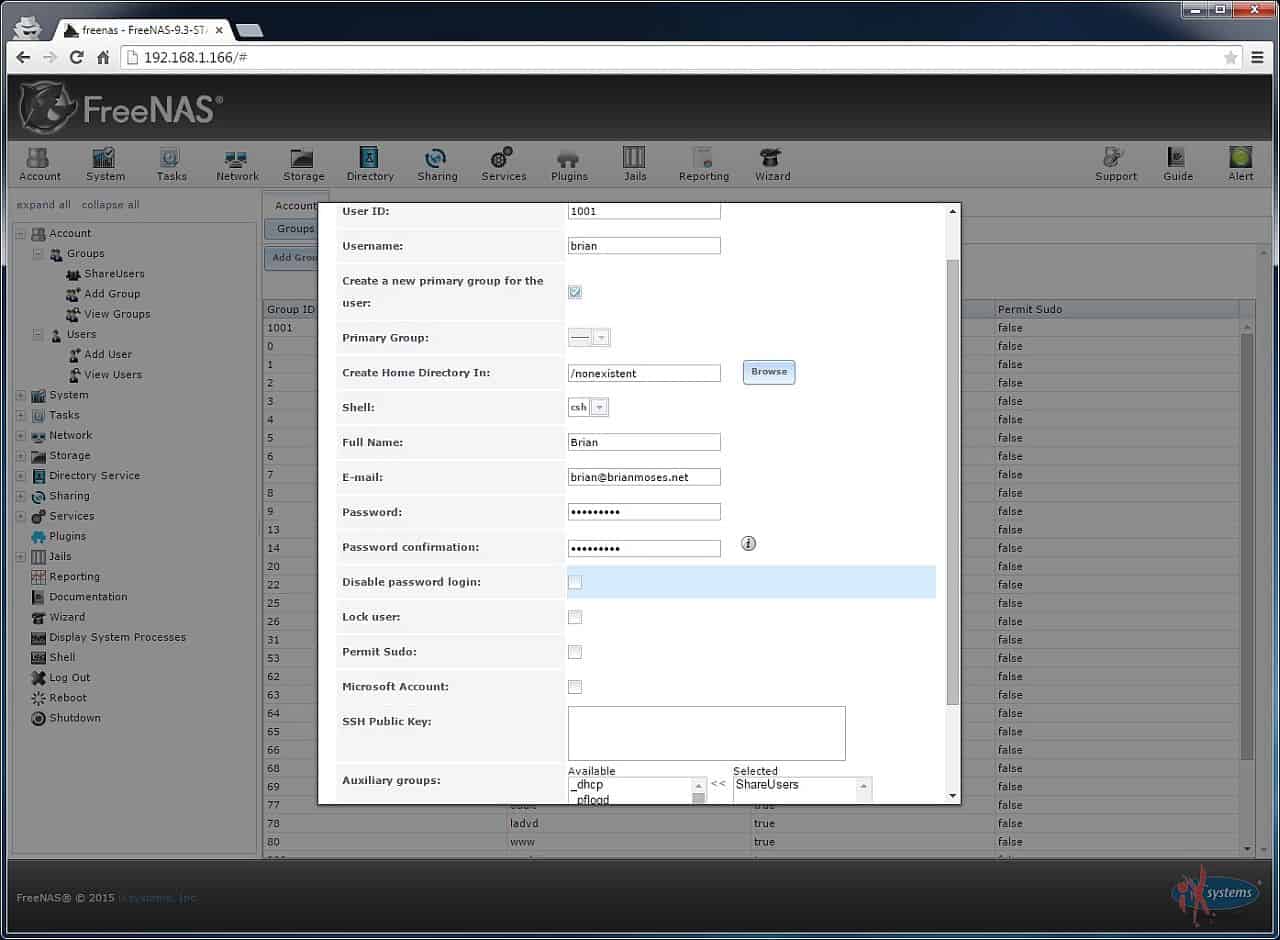This screenshot has width=1280, height=940.
Task: Click the browser reload icon
Action: point(76,57)
